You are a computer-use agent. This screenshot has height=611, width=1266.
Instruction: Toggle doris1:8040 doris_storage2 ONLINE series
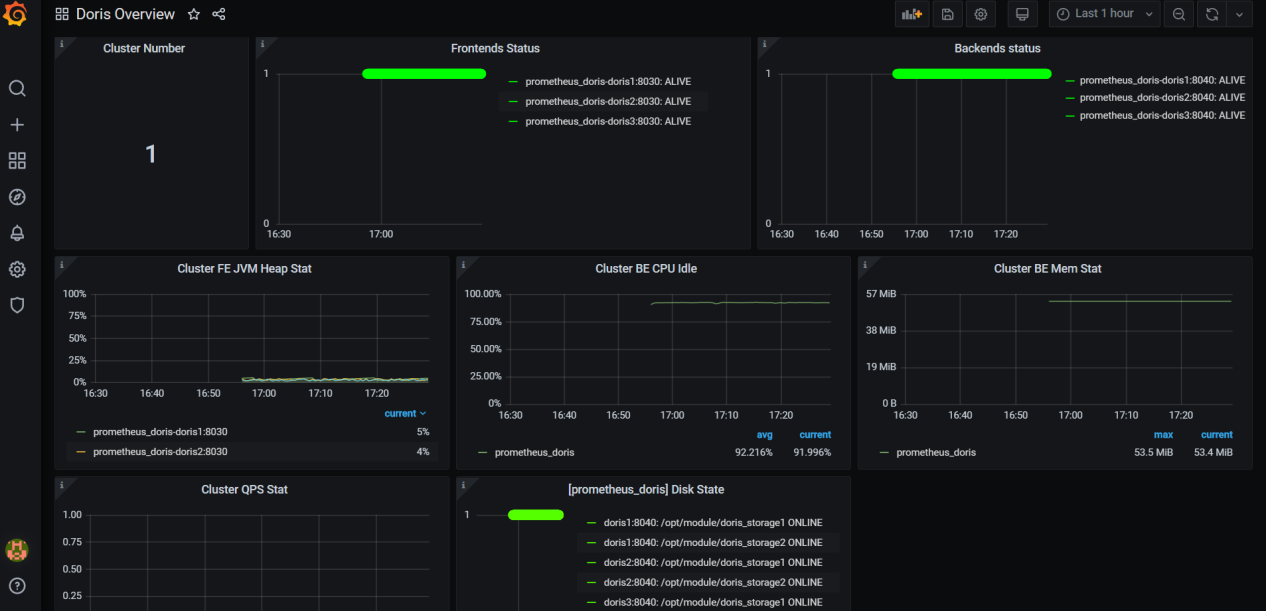point(713,542)
